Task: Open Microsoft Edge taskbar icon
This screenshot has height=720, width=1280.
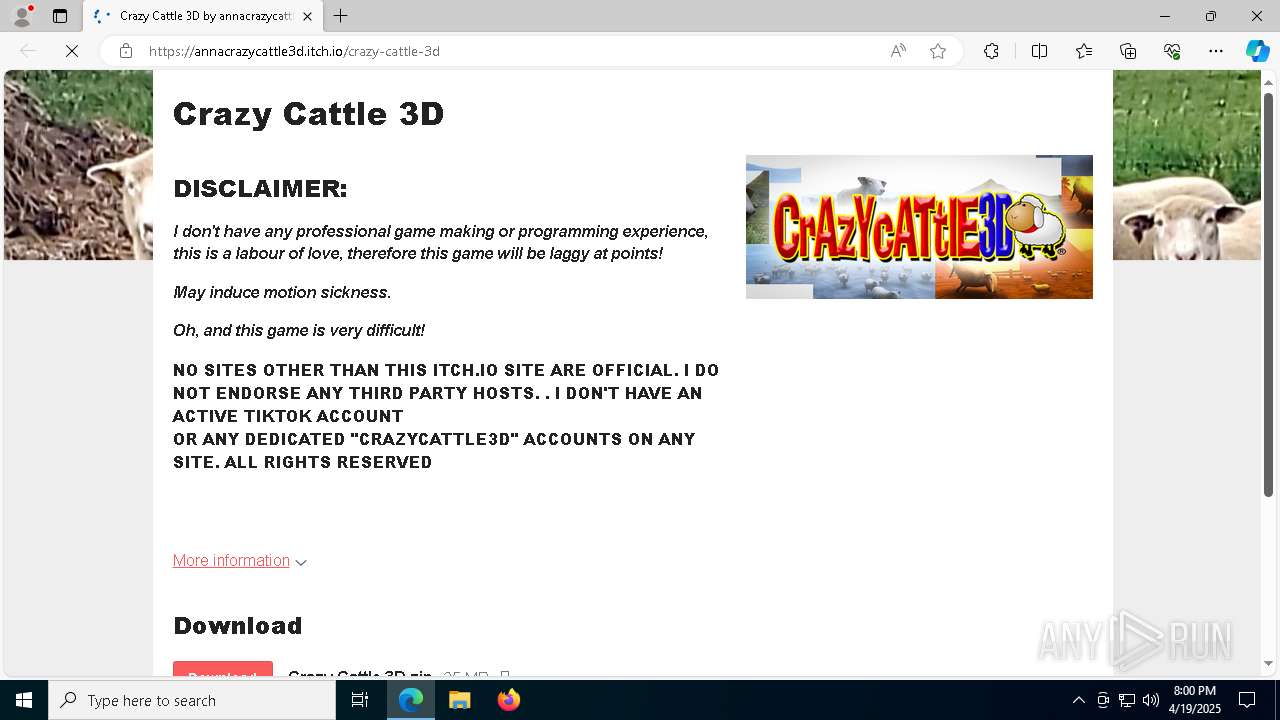Action: click(x=411, y=700)
